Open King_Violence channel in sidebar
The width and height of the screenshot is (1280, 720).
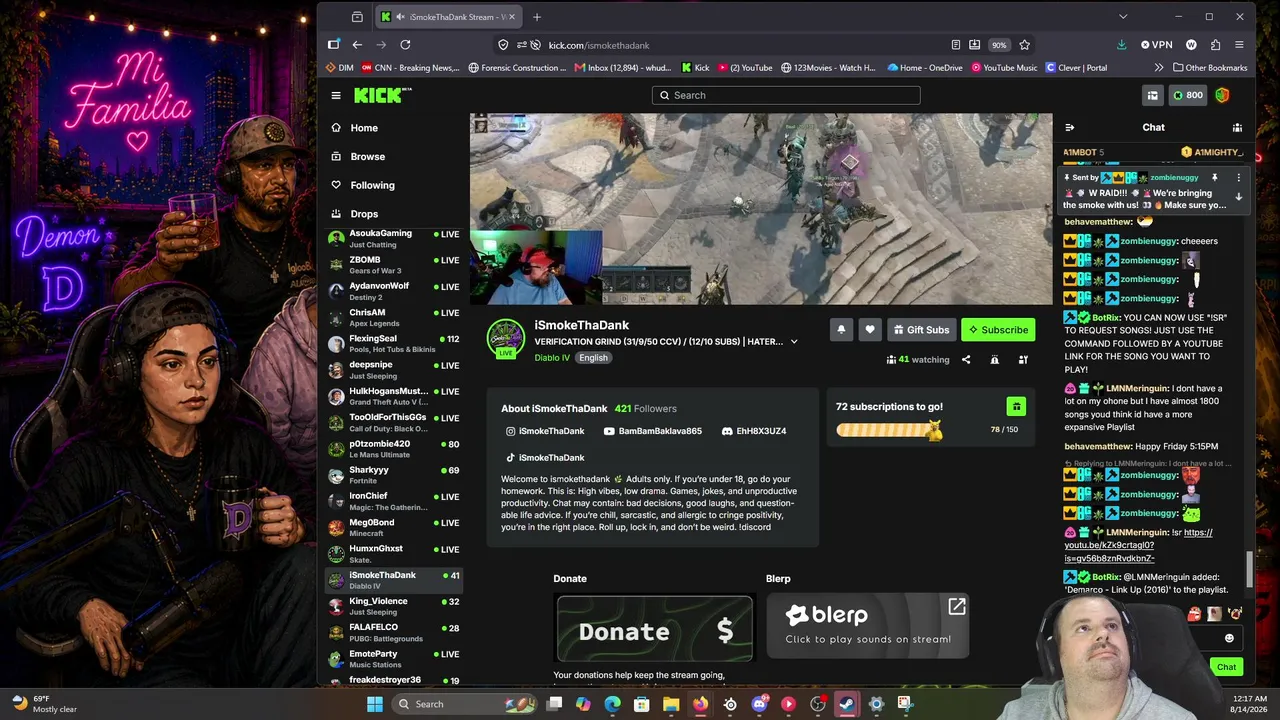pos(393,606)
